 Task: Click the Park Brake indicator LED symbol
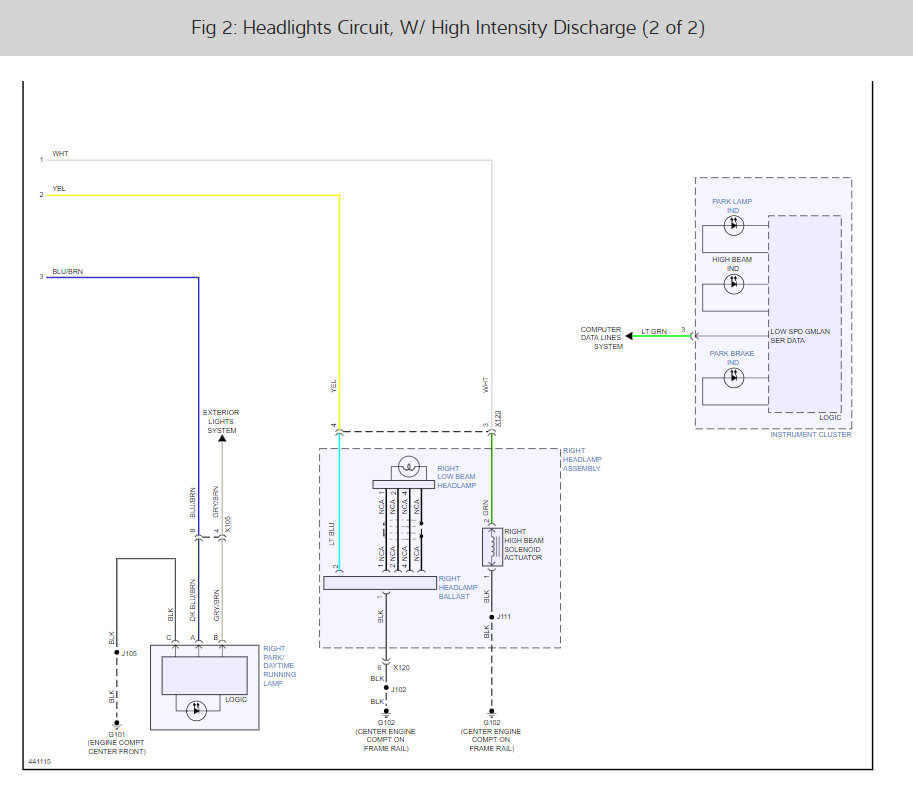pyautogui.click(x=734, y=377)
